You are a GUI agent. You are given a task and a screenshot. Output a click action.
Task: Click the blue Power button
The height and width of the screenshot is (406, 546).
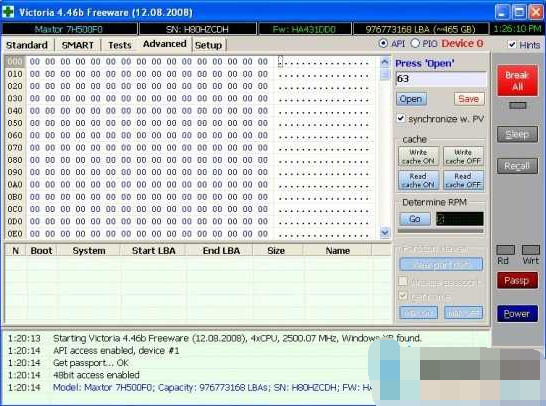(x=517, y=314)
